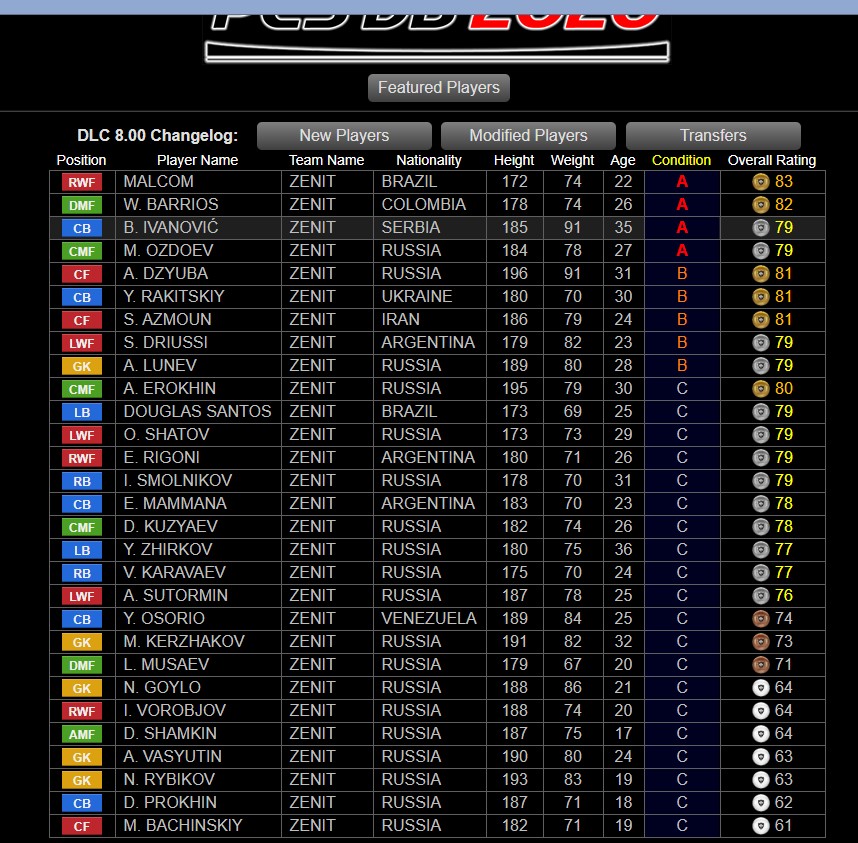Click the gold ball icon beside Malcom's 83 rating
The image size is (858, 843).
click(x=760, y=182)
